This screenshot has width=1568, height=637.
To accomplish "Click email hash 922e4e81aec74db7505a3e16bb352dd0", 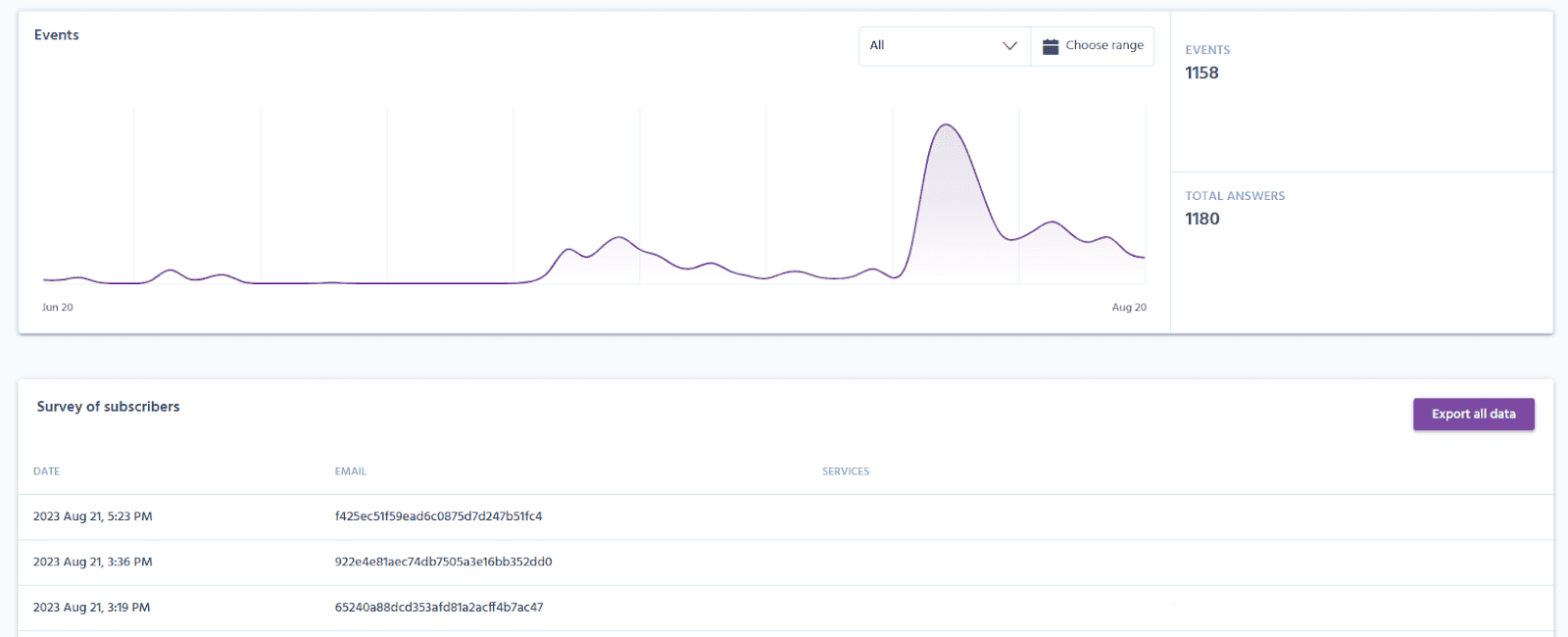I will (443, 563).
